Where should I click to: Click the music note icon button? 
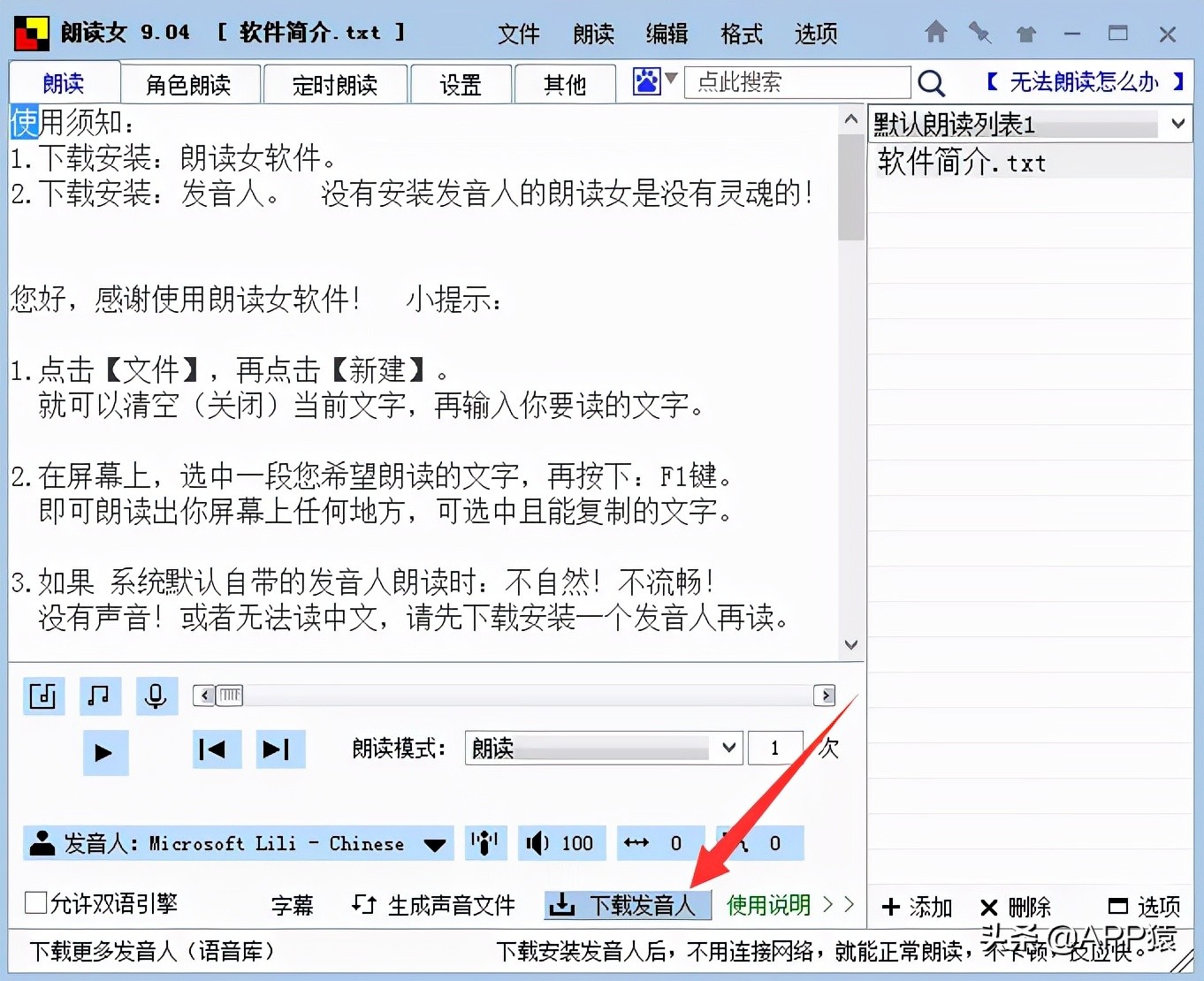99,696
